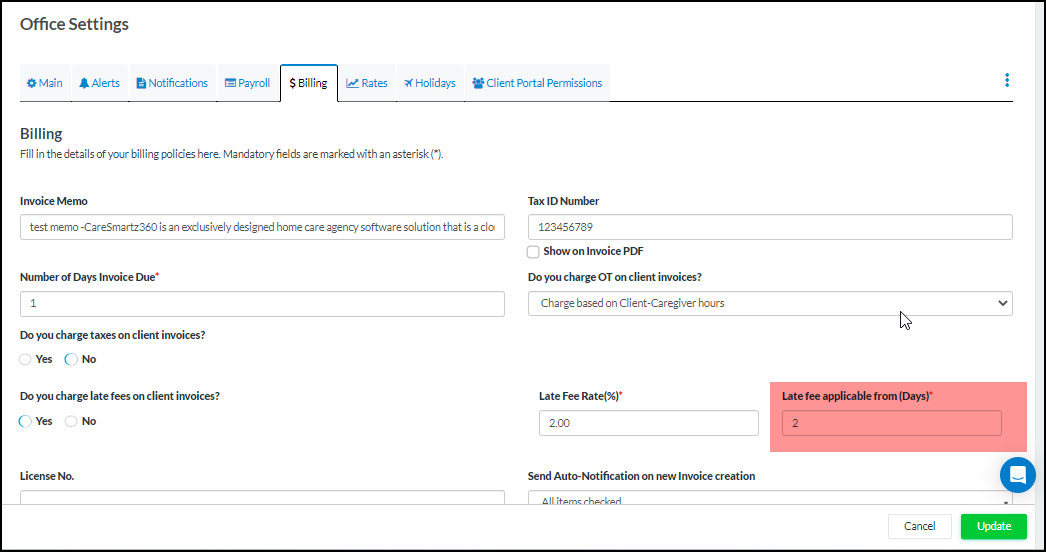
Task: Click the Notifications tab document icon
Action: pyautogui.click(x=141, y=83)
